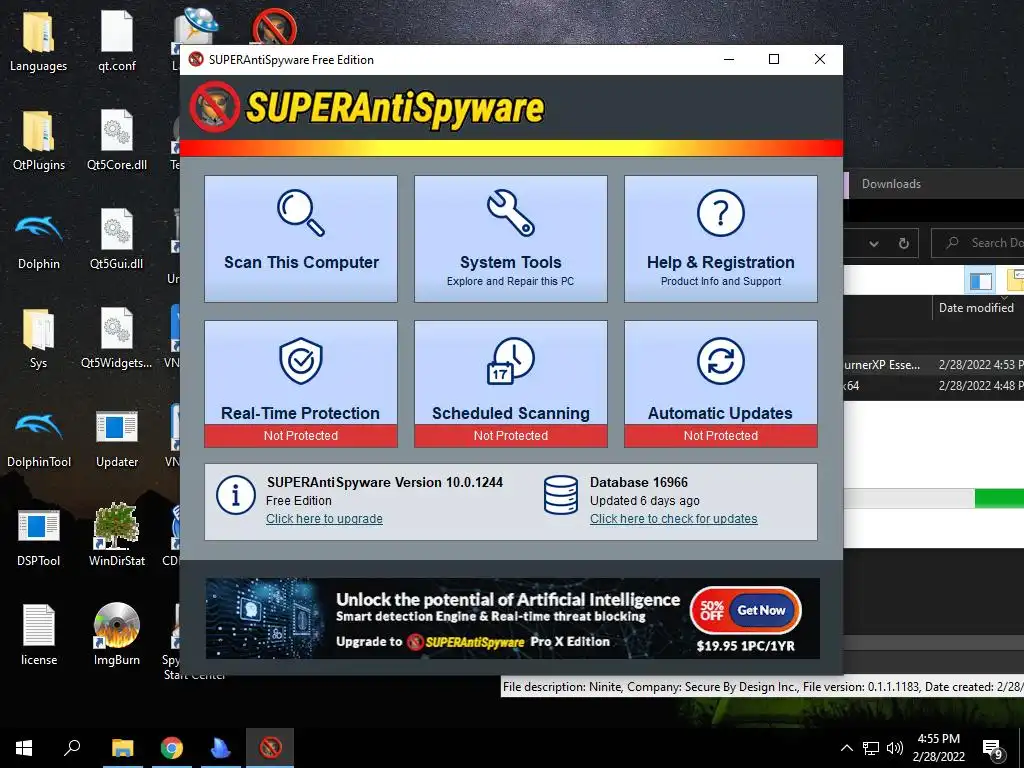Switch to Downloads tab in Explorer window

click(891, 184)
